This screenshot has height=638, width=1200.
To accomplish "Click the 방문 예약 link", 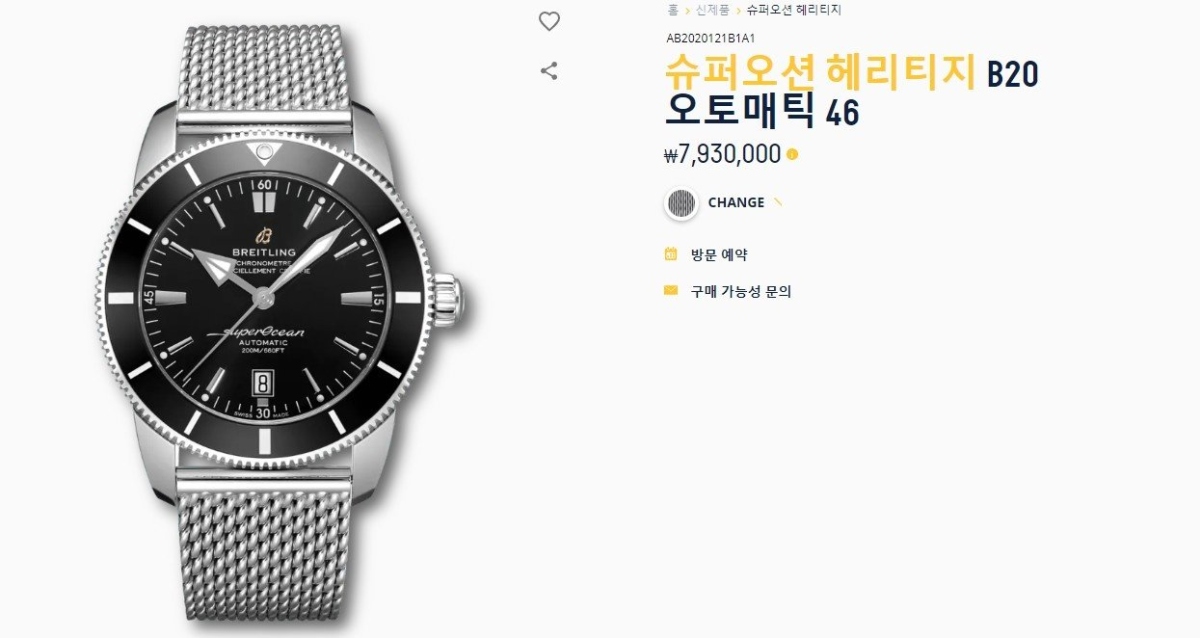I will click(x=719, y=255).
